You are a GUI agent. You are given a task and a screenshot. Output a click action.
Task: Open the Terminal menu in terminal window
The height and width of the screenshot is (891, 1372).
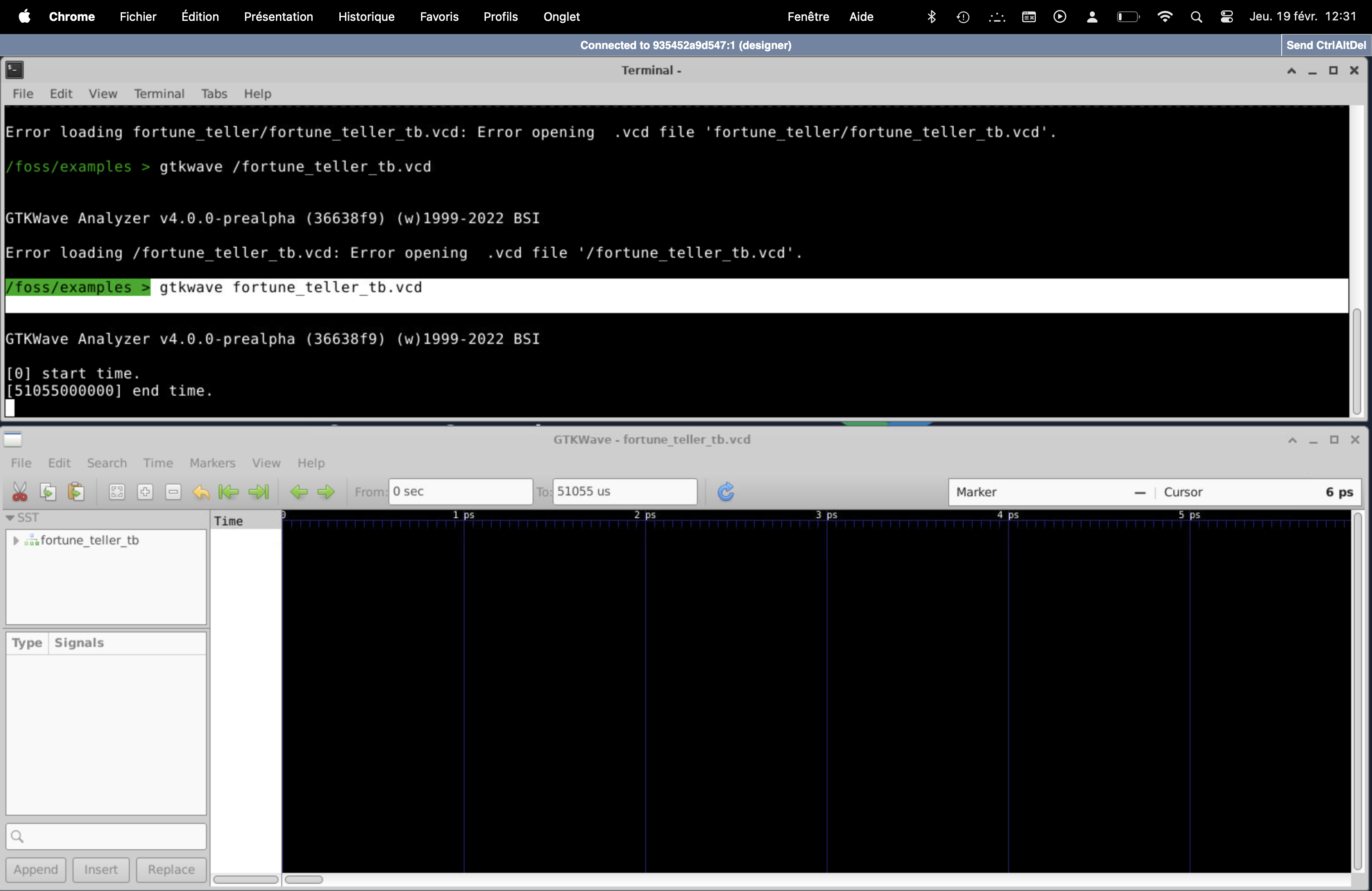(159, 93)
